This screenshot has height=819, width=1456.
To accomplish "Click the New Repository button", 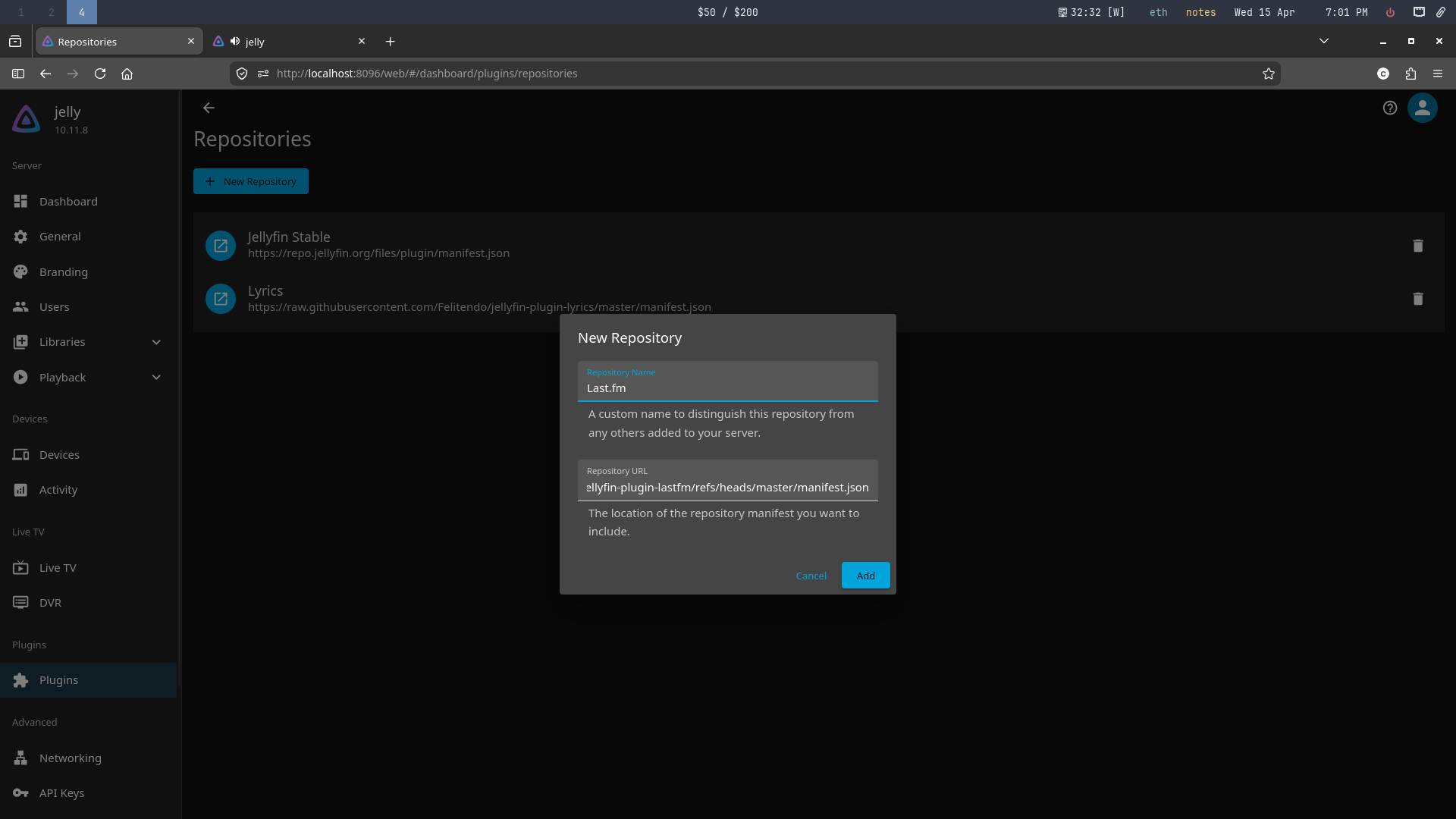I will point(251,181).
